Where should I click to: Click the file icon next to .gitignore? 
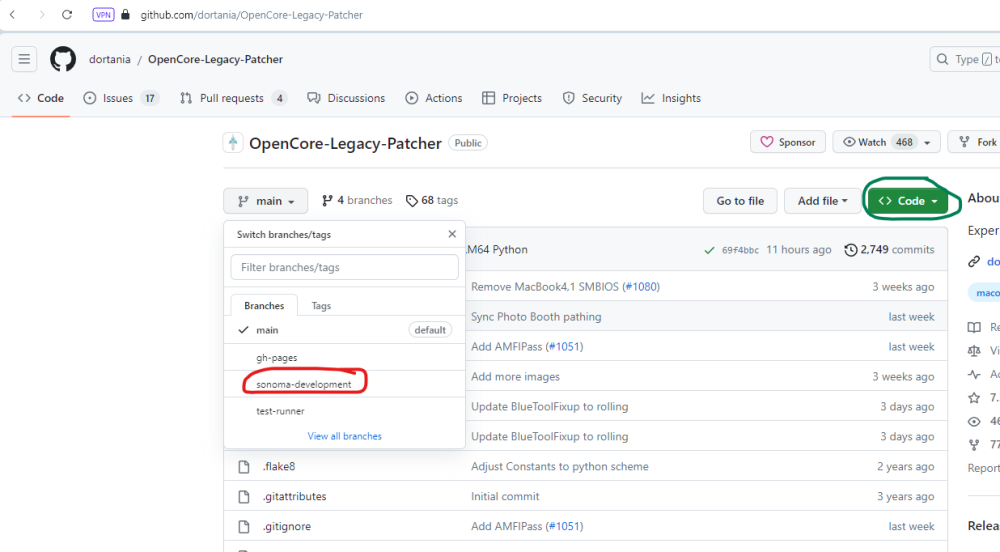pos(244,527)
